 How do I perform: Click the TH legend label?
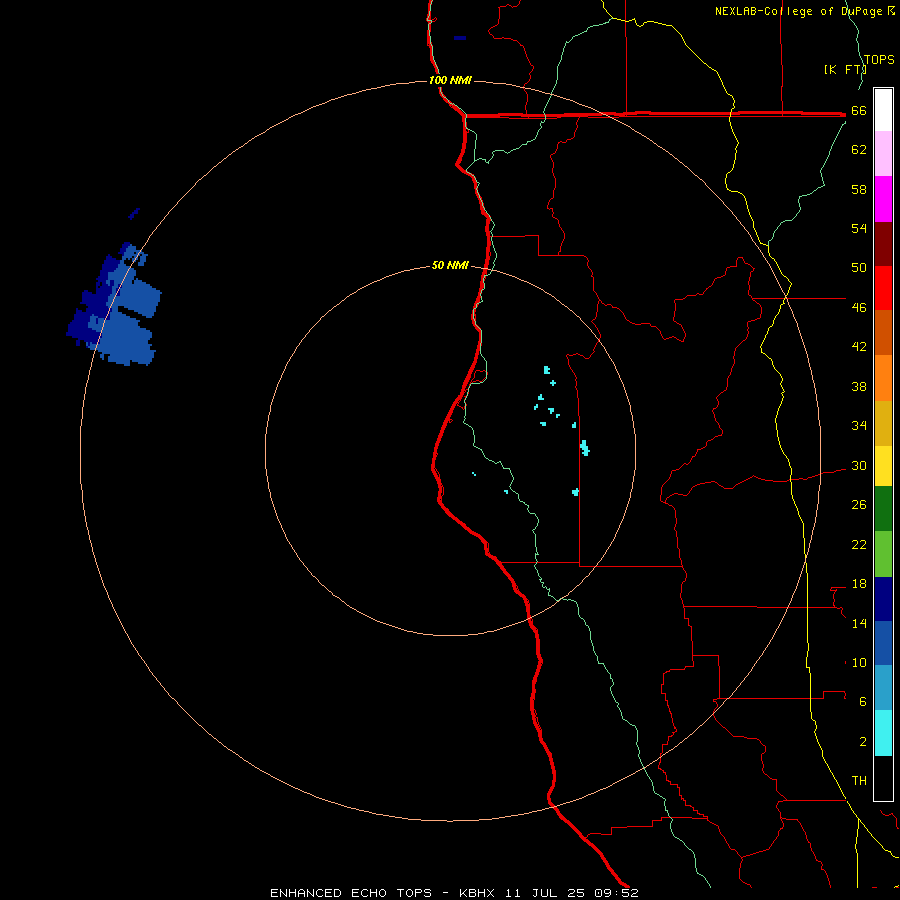coord(859,781)
